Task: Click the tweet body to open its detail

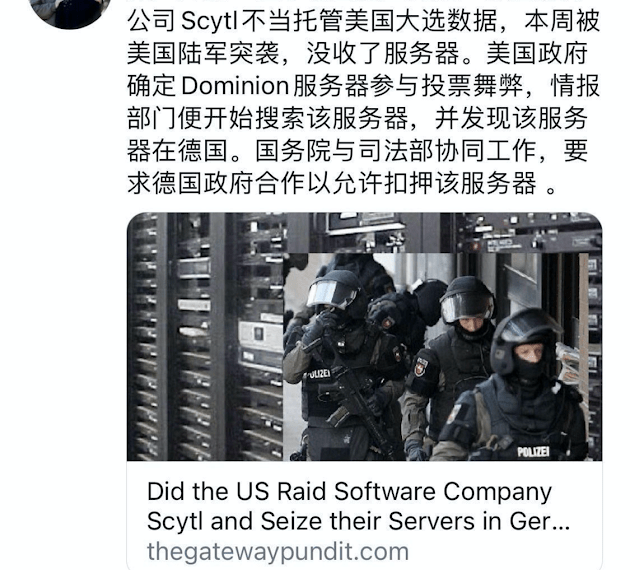Action: click(364, 102)
